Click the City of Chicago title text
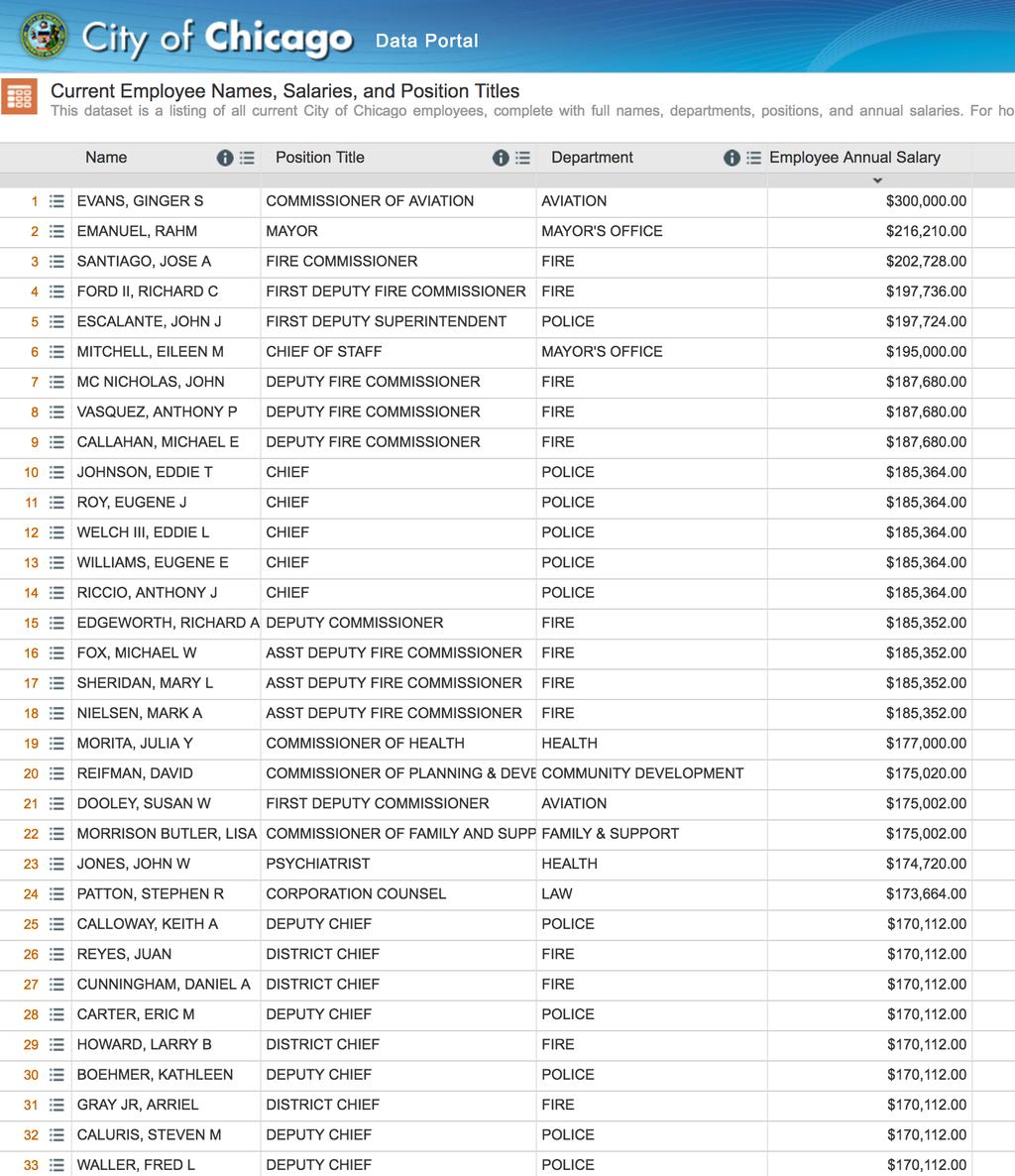The image size is (1015, 1176). click(217, 38)
